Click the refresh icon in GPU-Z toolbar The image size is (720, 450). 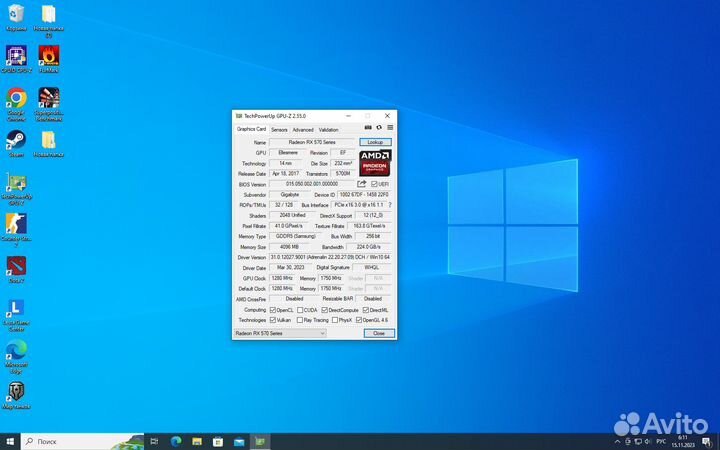pos(379,128)
